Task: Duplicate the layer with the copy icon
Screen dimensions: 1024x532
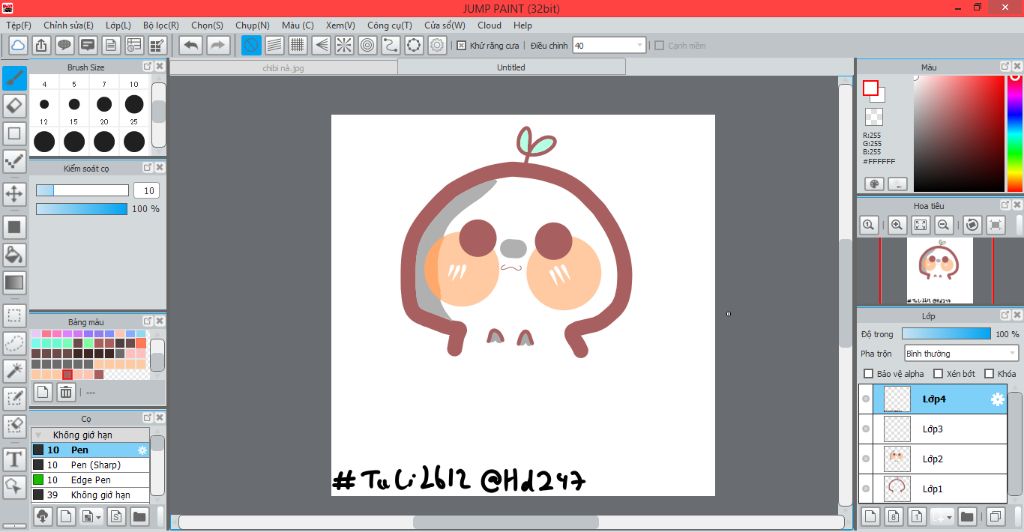Action: pos(995,516)
